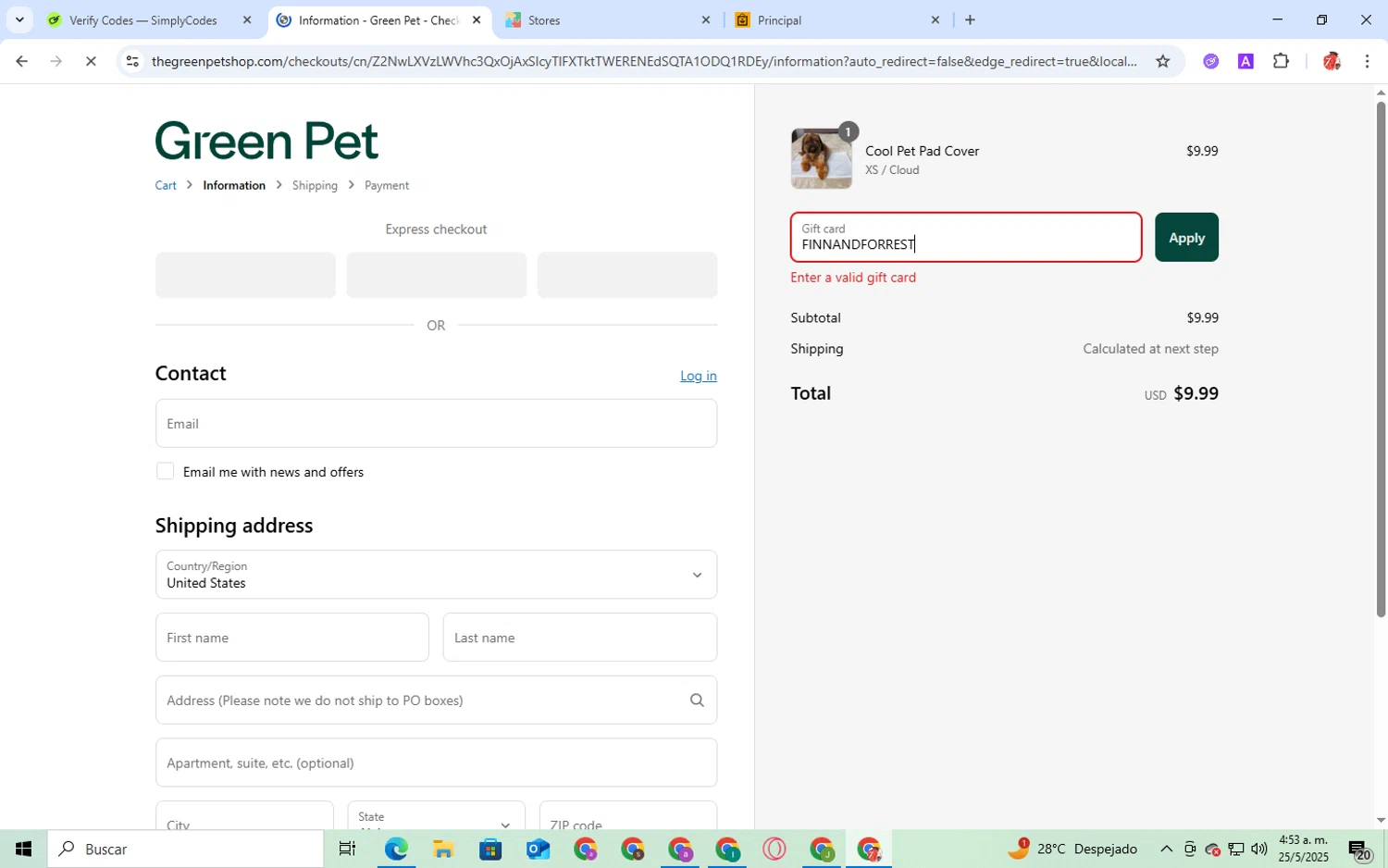Open File Explorer from the taskbar
The image size is (1388, 868).
click(443, 849)
